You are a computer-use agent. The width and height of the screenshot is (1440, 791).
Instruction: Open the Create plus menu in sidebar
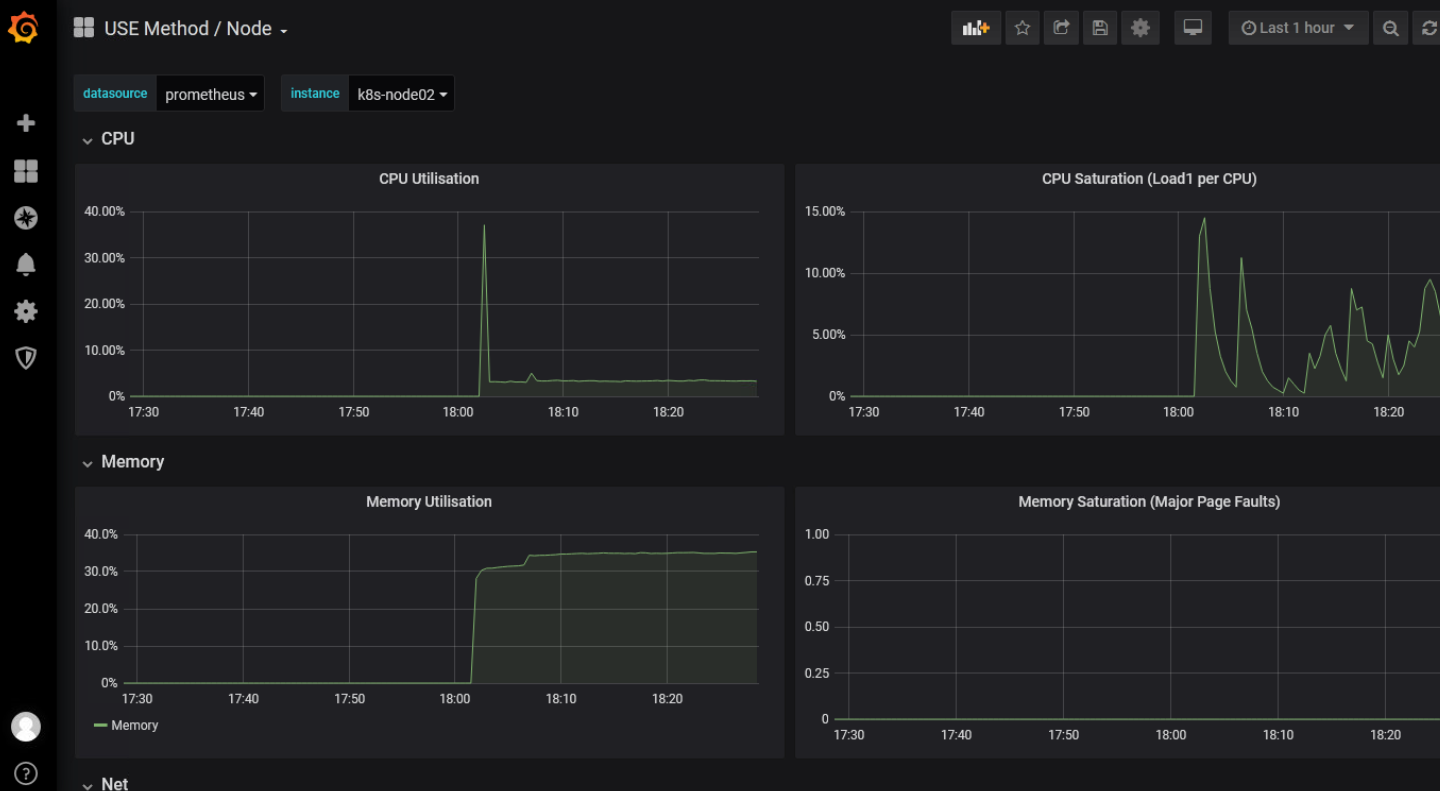click(26, 123)
